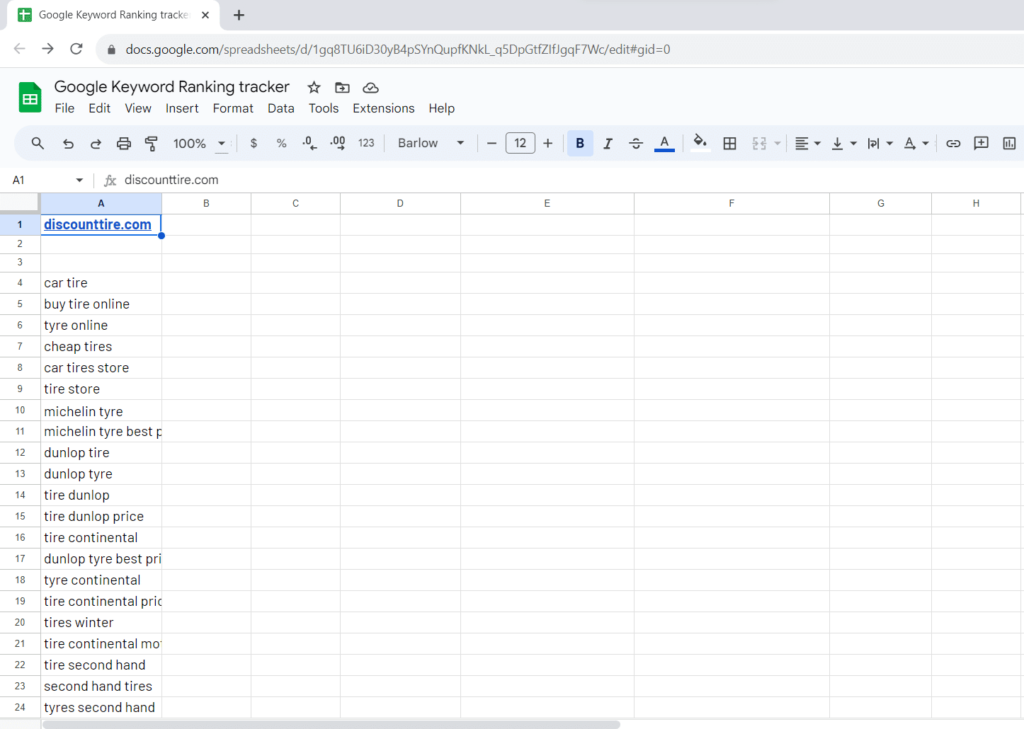1024x729 pixels.
Task: Open the Tools menu
Action: coord(323,108)
